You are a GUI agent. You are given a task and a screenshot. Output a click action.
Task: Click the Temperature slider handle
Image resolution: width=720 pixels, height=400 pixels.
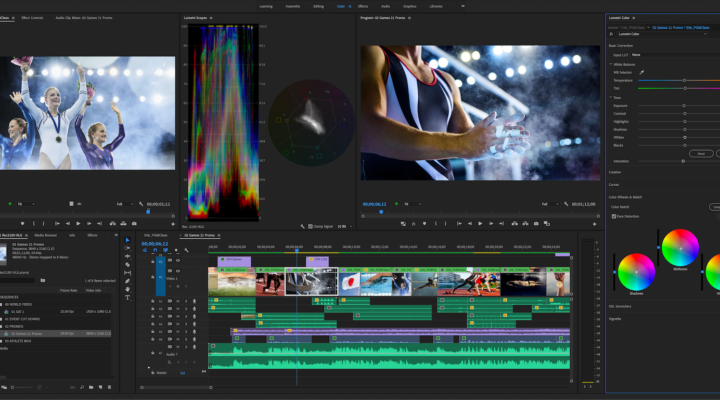(684, 80)
